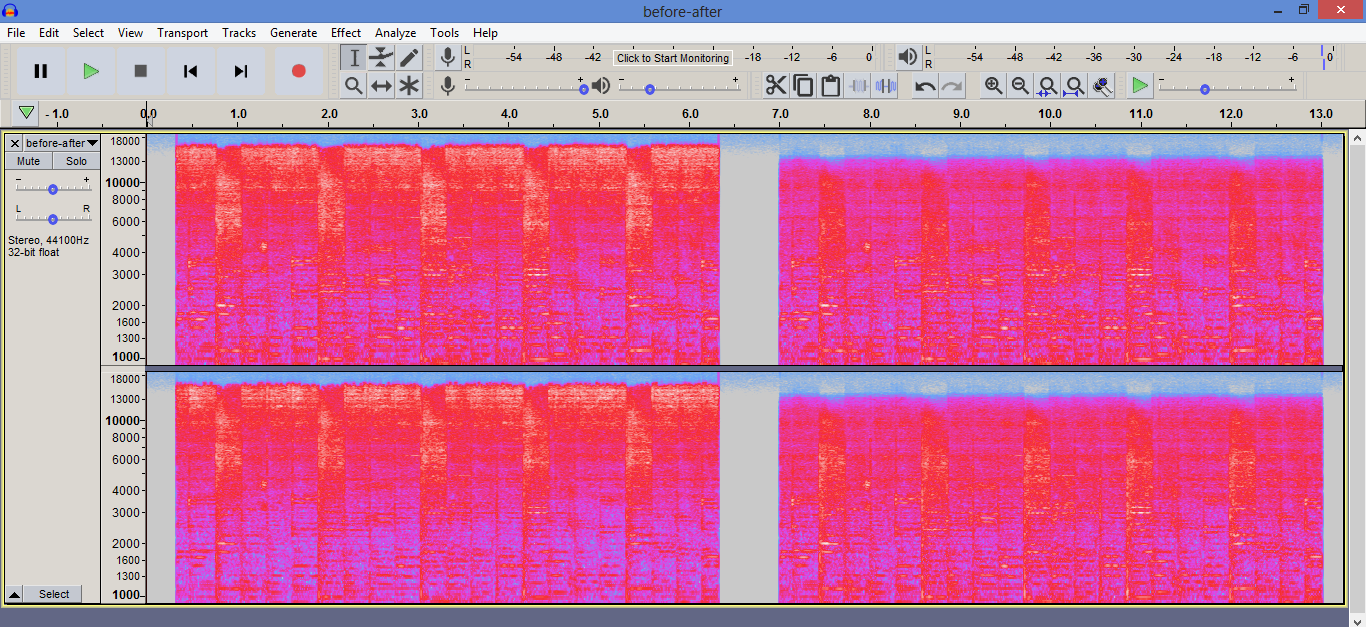Click the Fit Project to Width icon
1366x627 pixels.
click(x=1074, y=86)
